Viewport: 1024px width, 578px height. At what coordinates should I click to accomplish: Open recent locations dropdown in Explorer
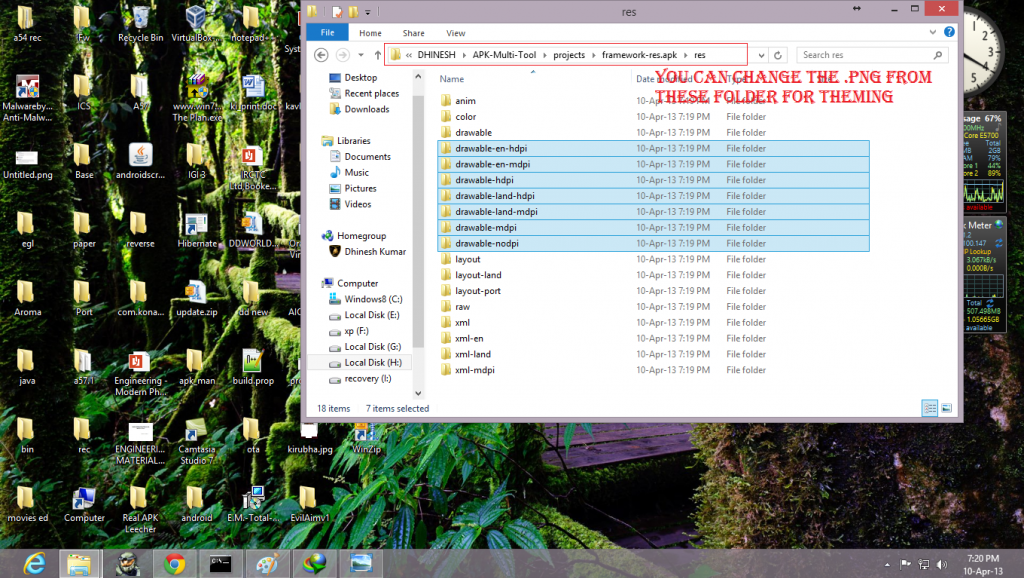click(x=360, y=55)
